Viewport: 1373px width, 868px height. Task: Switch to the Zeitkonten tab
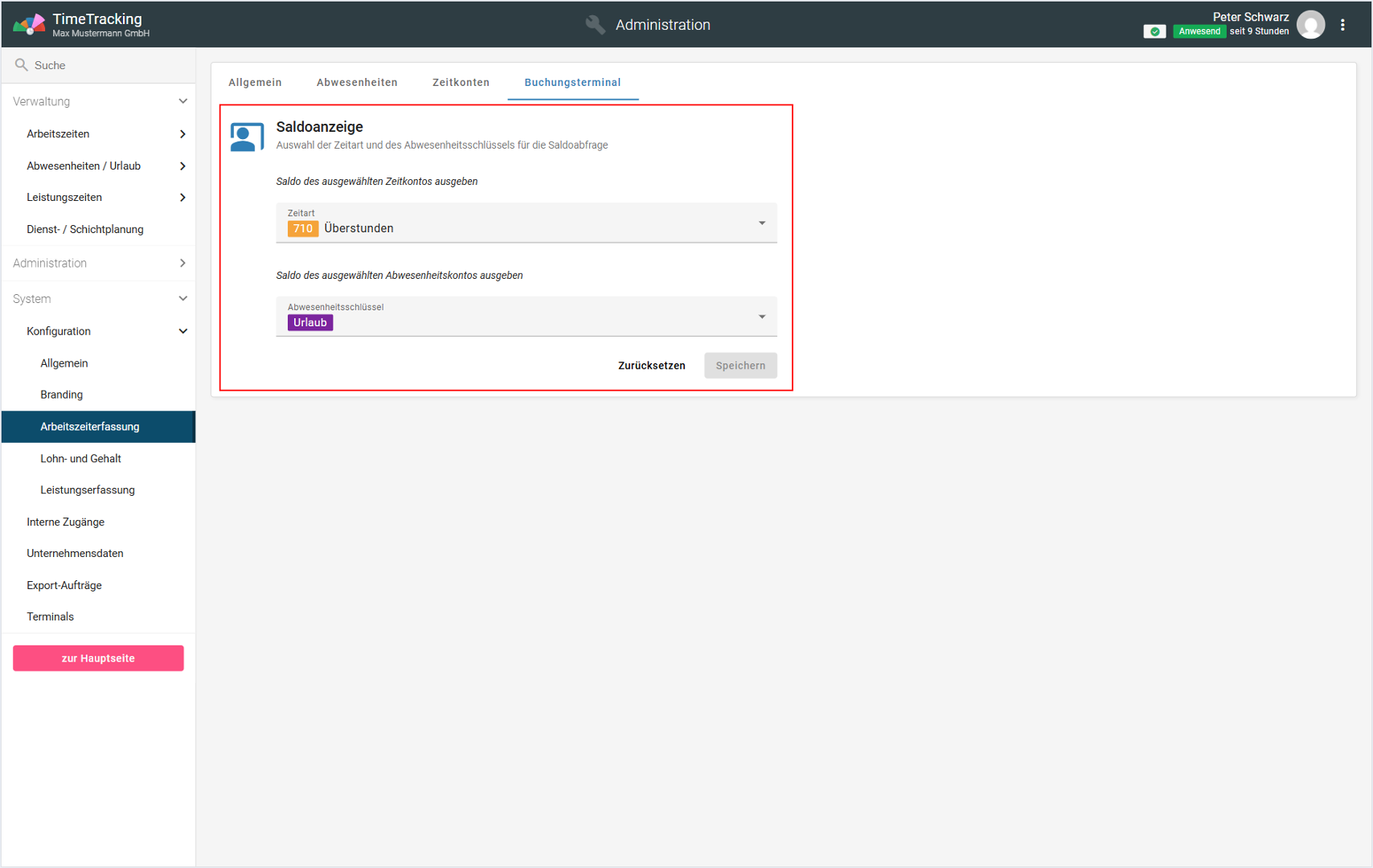461,82
